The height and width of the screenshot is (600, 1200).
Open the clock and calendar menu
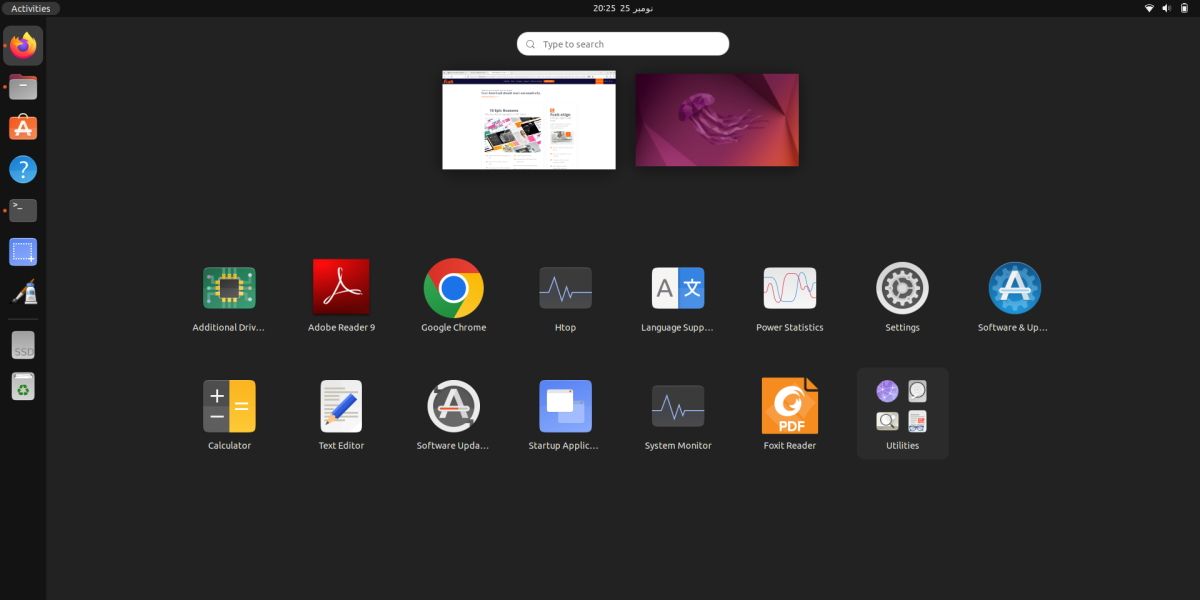pos(623,8)
